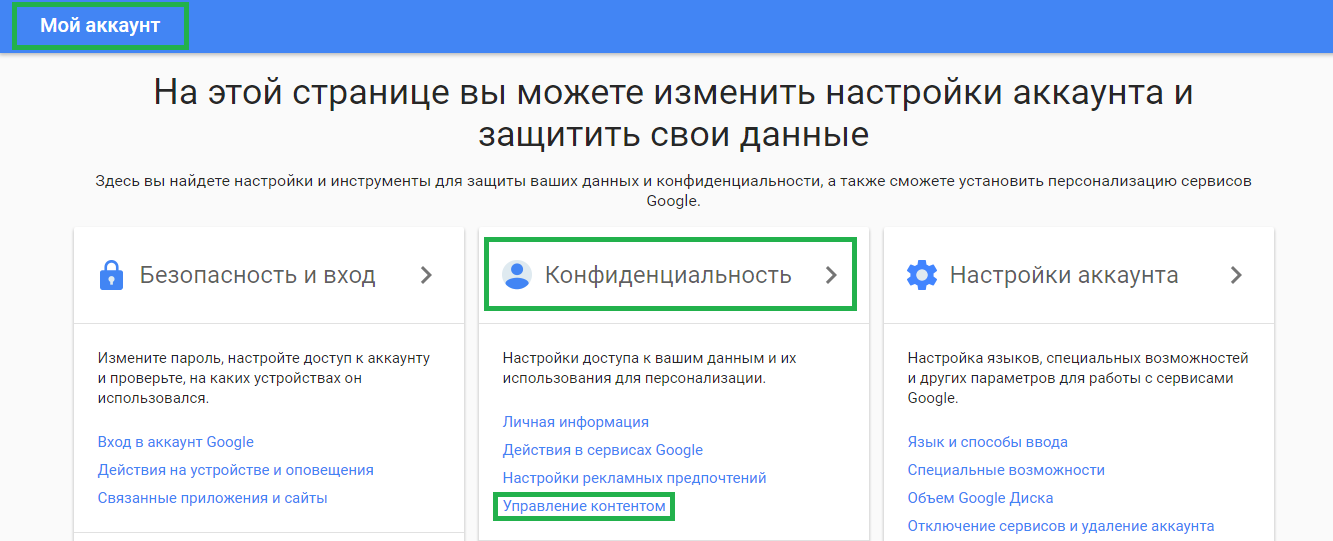Go to Действия на устройстве и оповещения
This screenshot has width=1333, height=541.
click(235, 470)
